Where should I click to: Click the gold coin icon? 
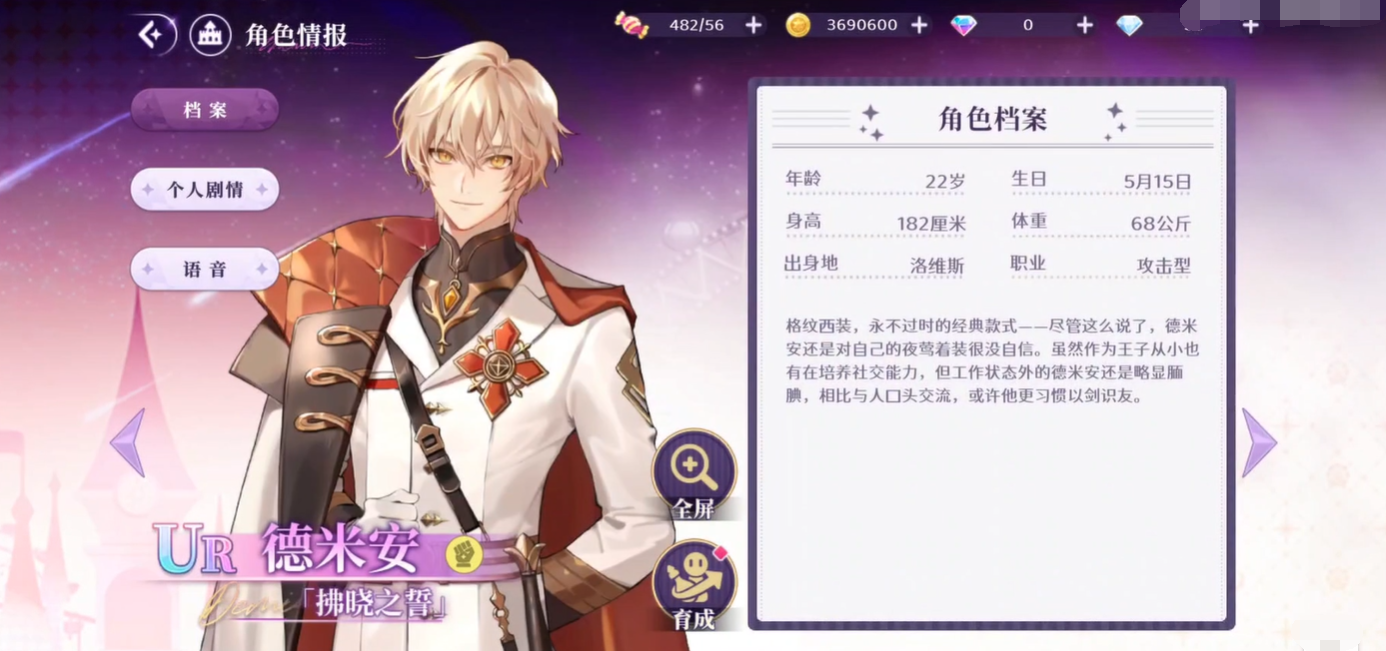click(798, 25)
